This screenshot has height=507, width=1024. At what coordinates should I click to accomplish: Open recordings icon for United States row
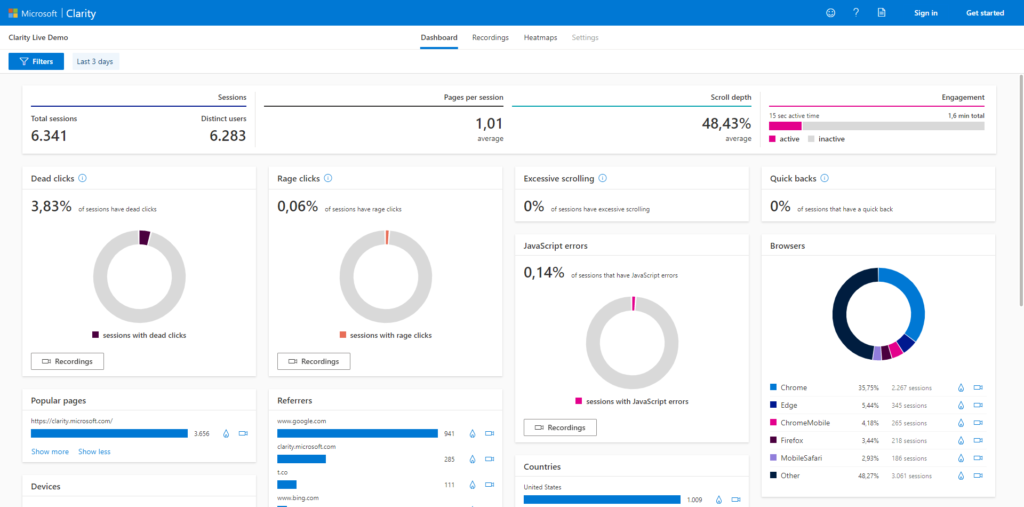pos(736,500)
